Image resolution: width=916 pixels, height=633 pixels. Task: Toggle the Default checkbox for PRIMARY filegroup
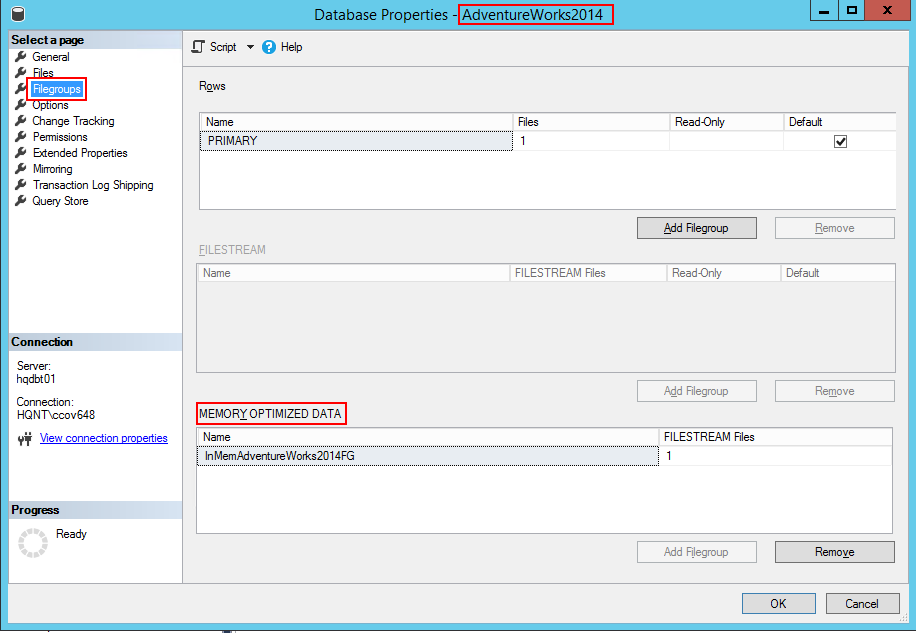pyautogui.click(x=840, y=141)
